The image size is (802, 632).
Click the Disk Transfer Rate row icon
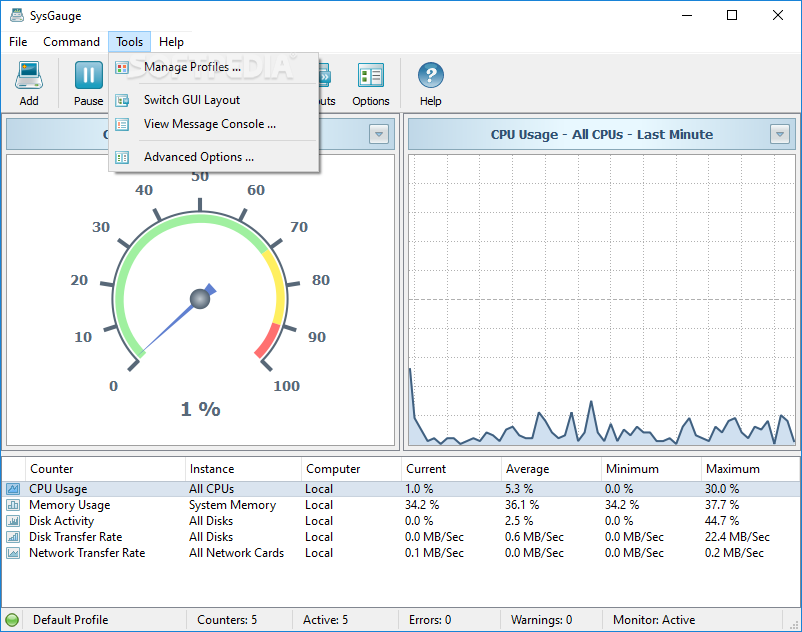tap(13, 537)
